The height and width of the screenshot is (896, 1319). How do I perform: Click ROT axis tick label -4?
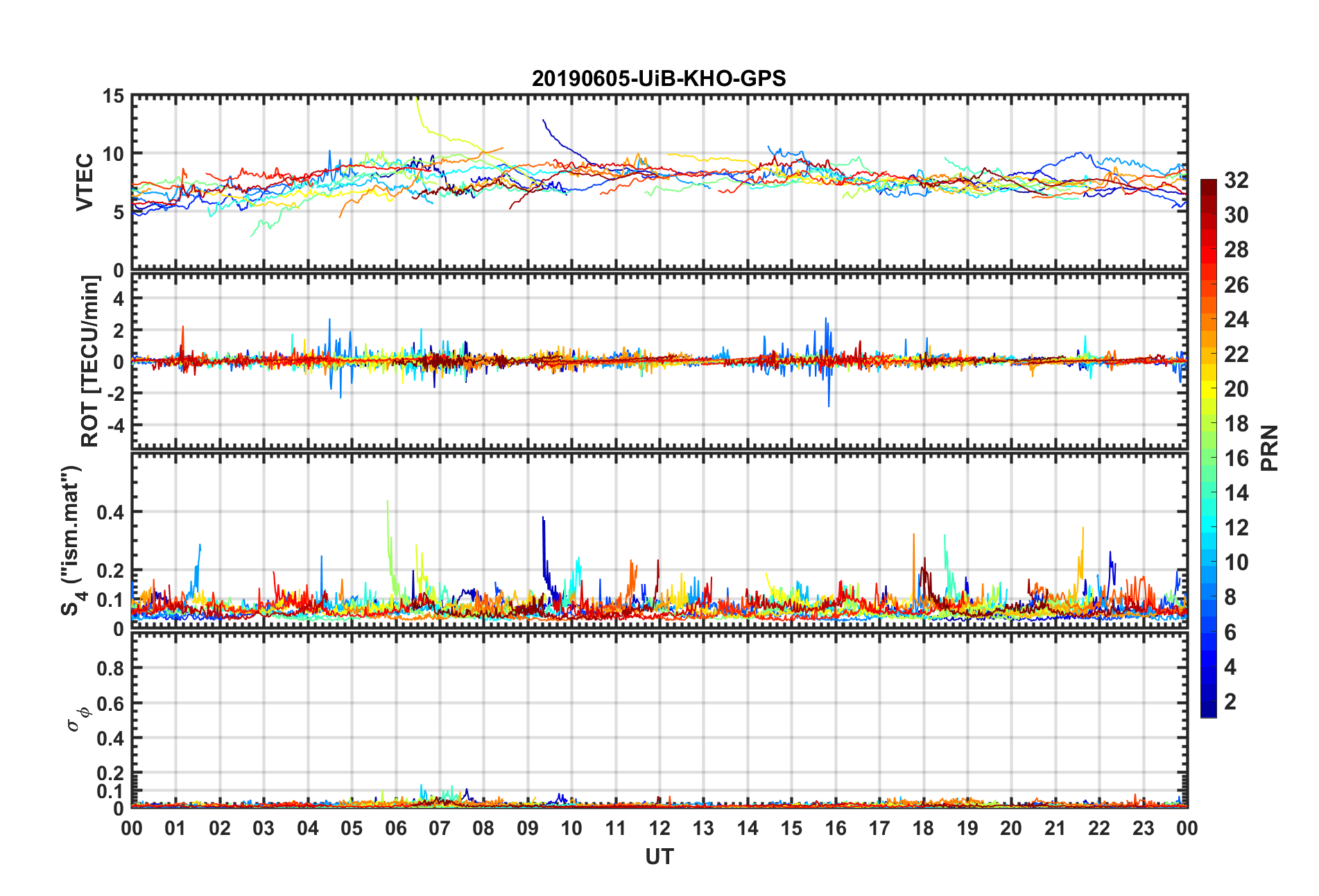[x=117, y=424]
